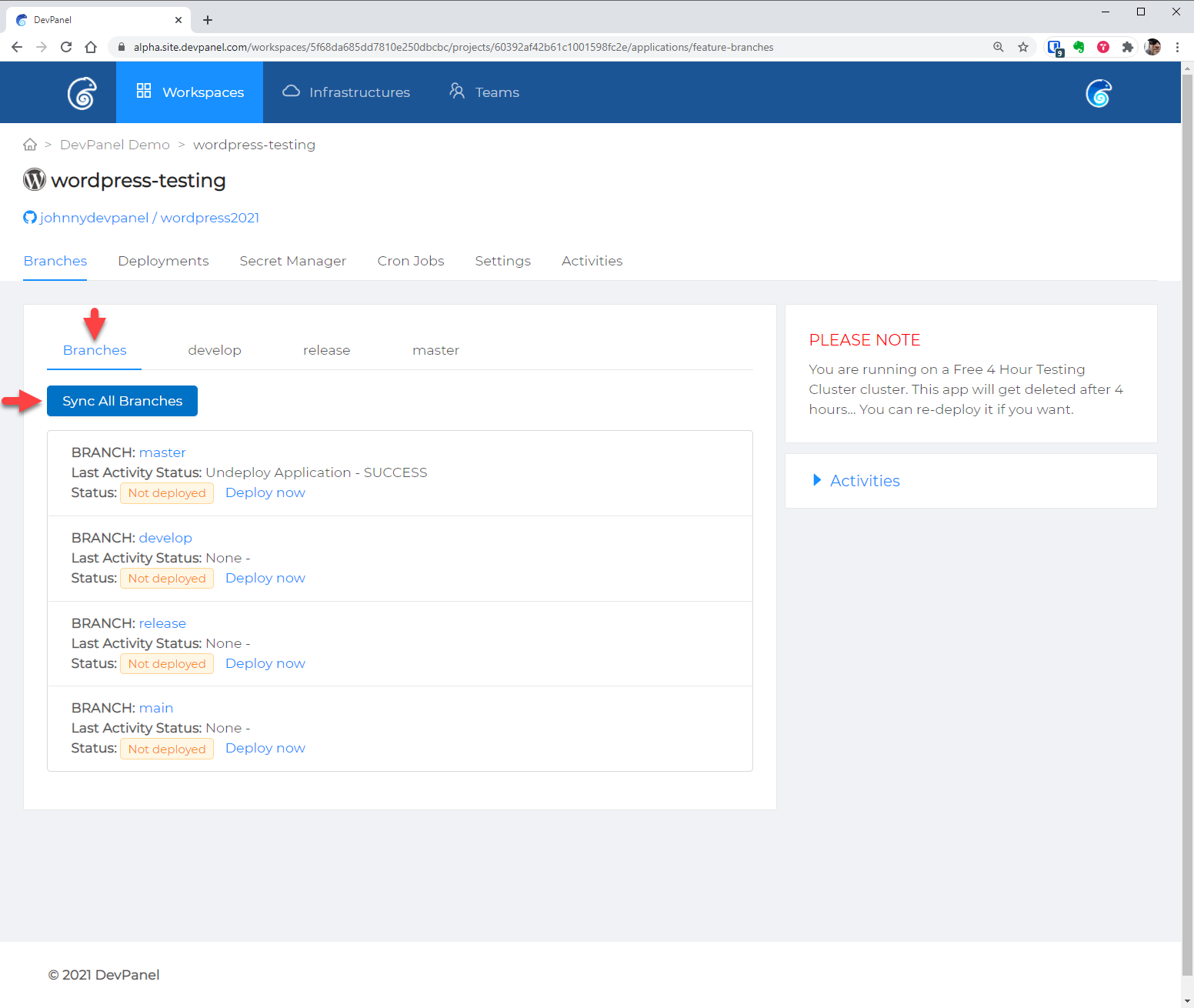Bookmark this page with the star icon
This screenshot has height=1008, width=1194.
1022,47
